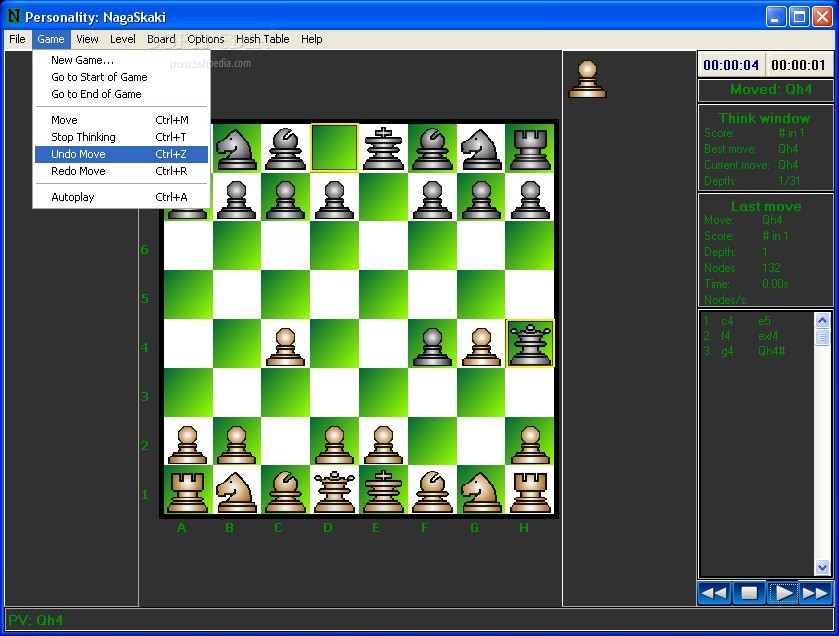Click the 'PV: Qh4' status bar text
Screen dimensions: 839x636
pos(35,620)
